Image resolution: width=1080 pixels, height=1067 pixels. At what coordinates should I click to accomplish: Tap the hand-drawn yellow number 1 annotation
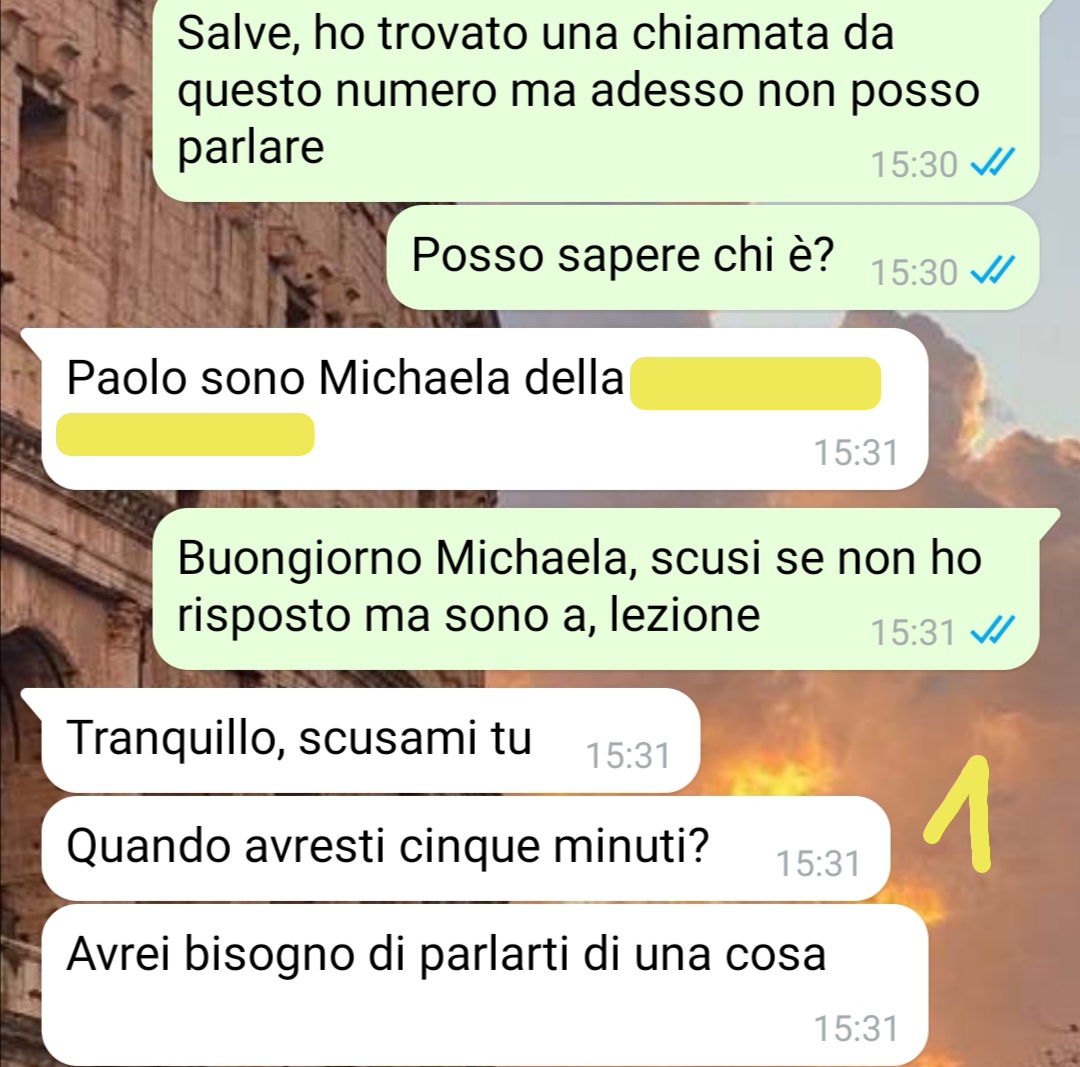[959, 813]
